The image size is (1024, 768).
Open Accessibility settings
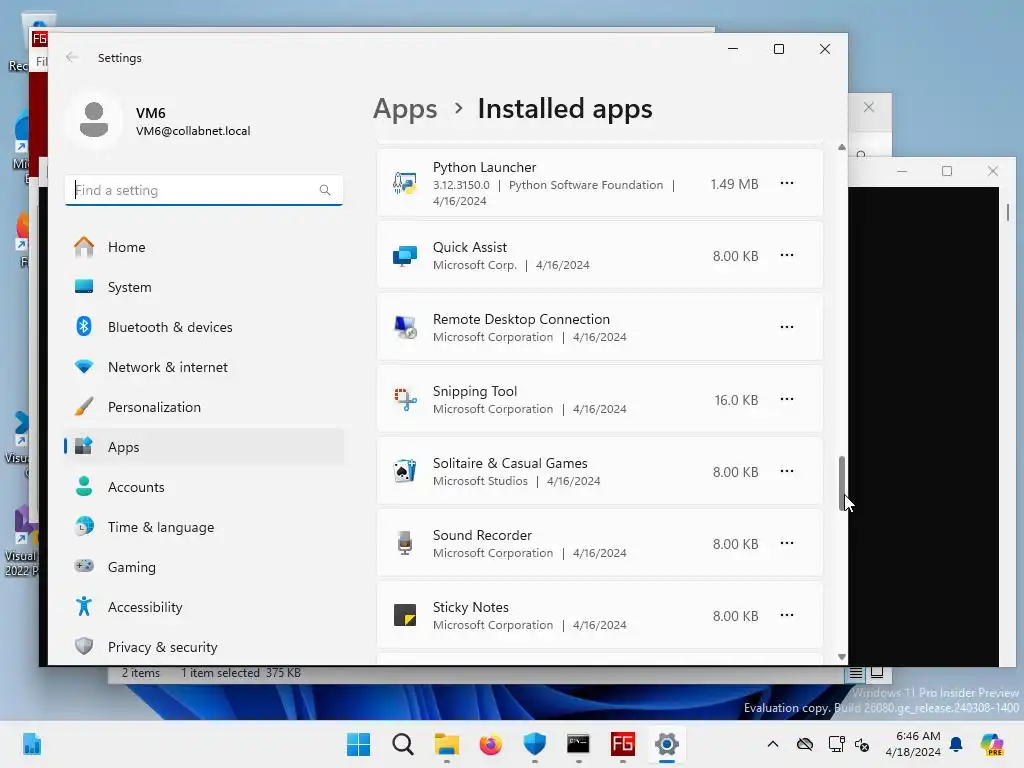(204, 607)
